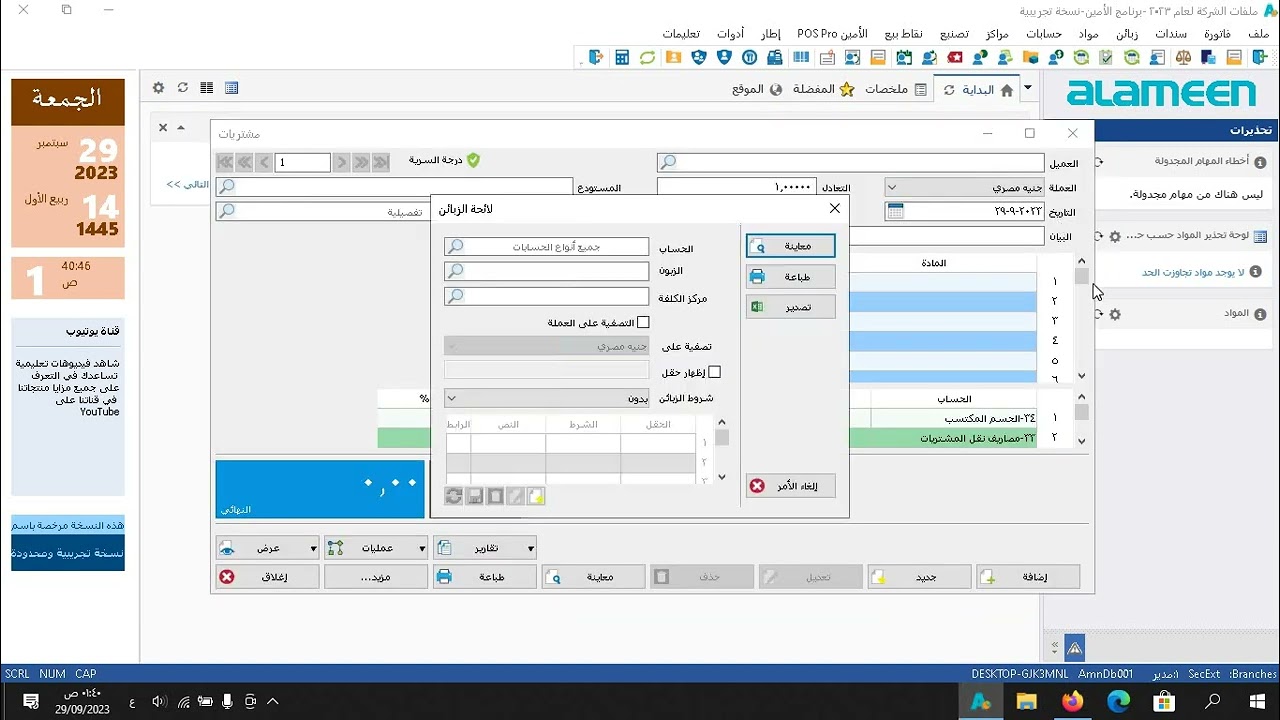1280x720 pixels.
Task: Click the magnifier in الزبون field
Action: [x=455, y=271]
